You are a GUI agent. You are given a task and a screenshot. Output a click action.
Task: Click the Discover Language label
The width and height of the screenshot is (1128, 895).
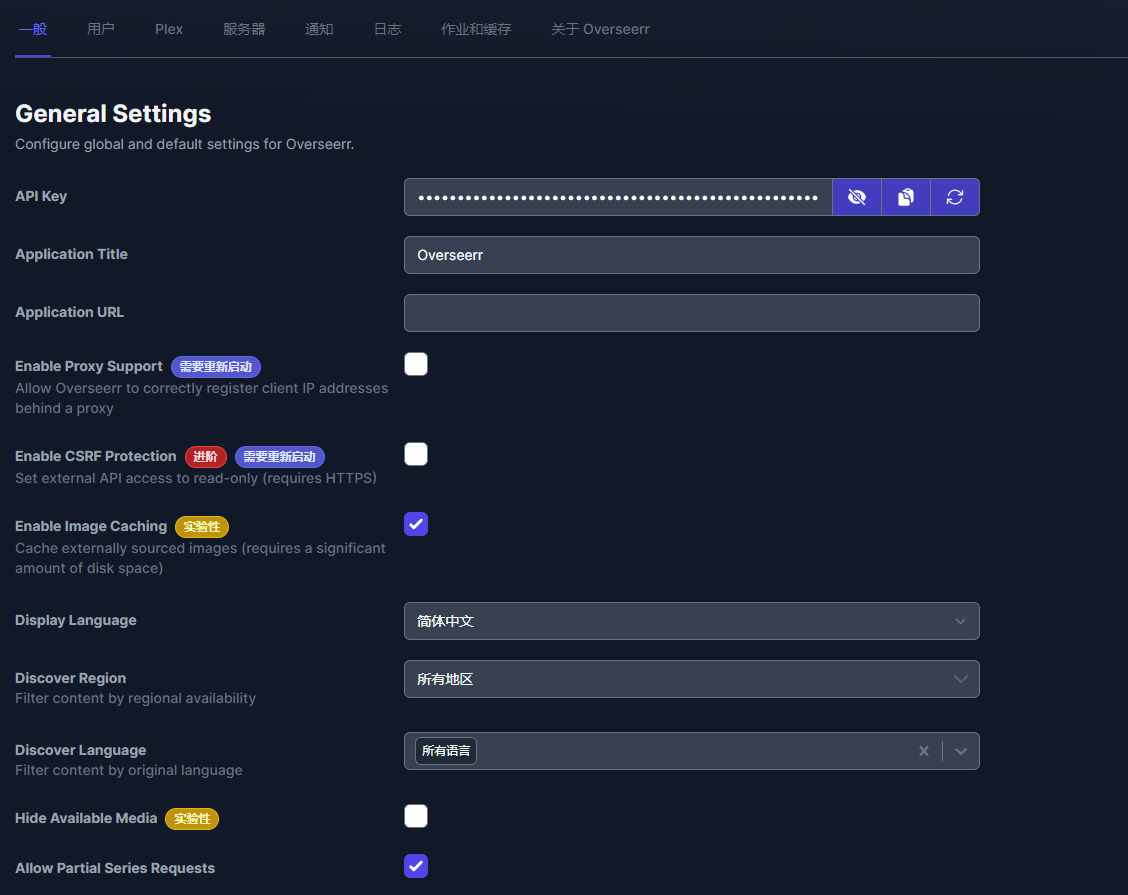coord(81,750)
